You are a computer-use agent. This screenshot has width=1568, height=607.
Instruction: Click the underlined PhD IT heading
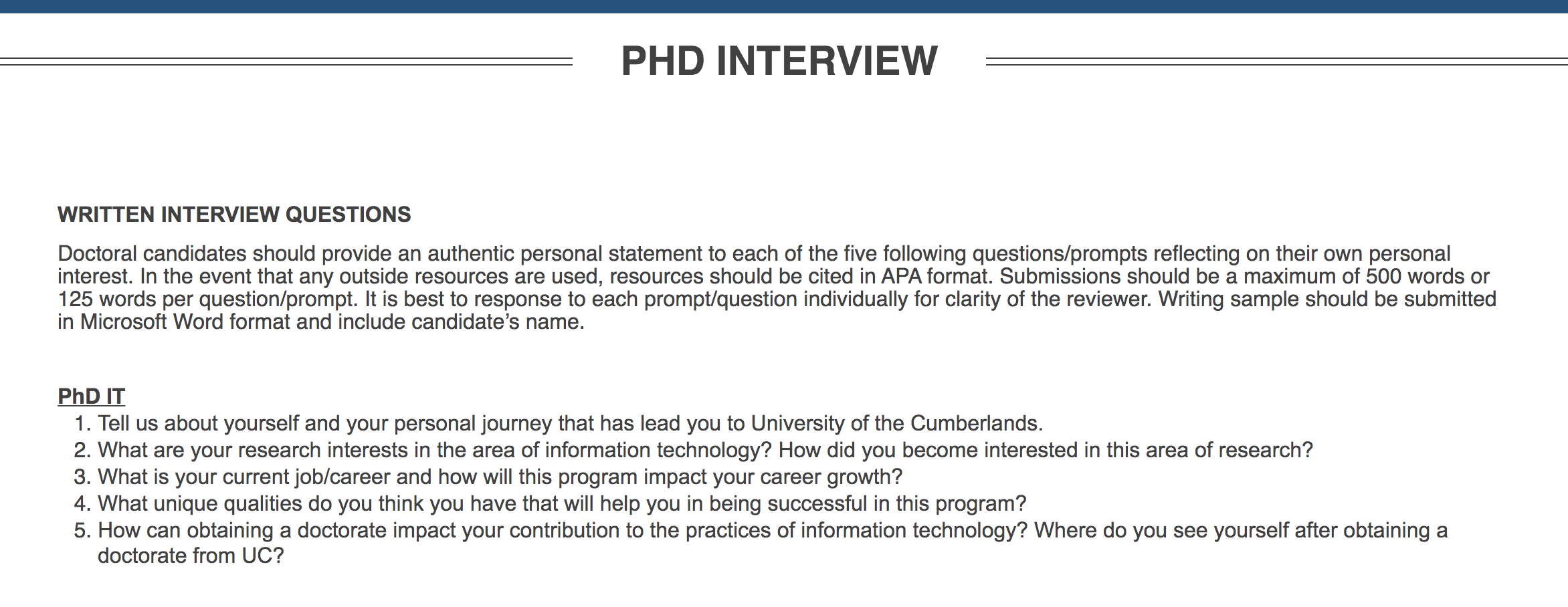click(91, 396)
